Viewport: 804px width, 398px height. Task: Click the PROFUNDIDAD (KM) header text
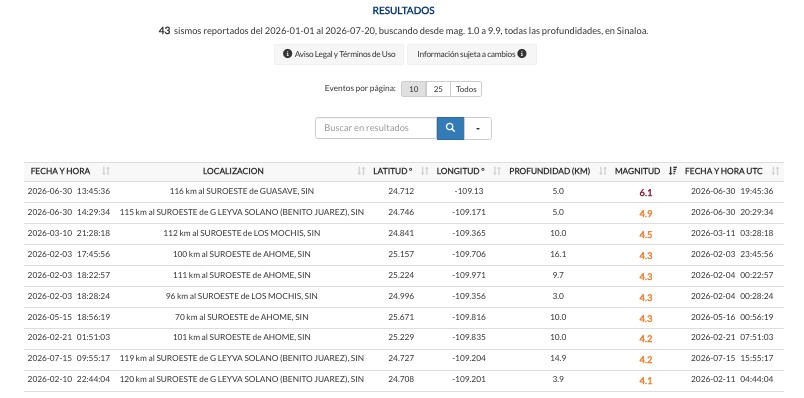pos(550,171)
